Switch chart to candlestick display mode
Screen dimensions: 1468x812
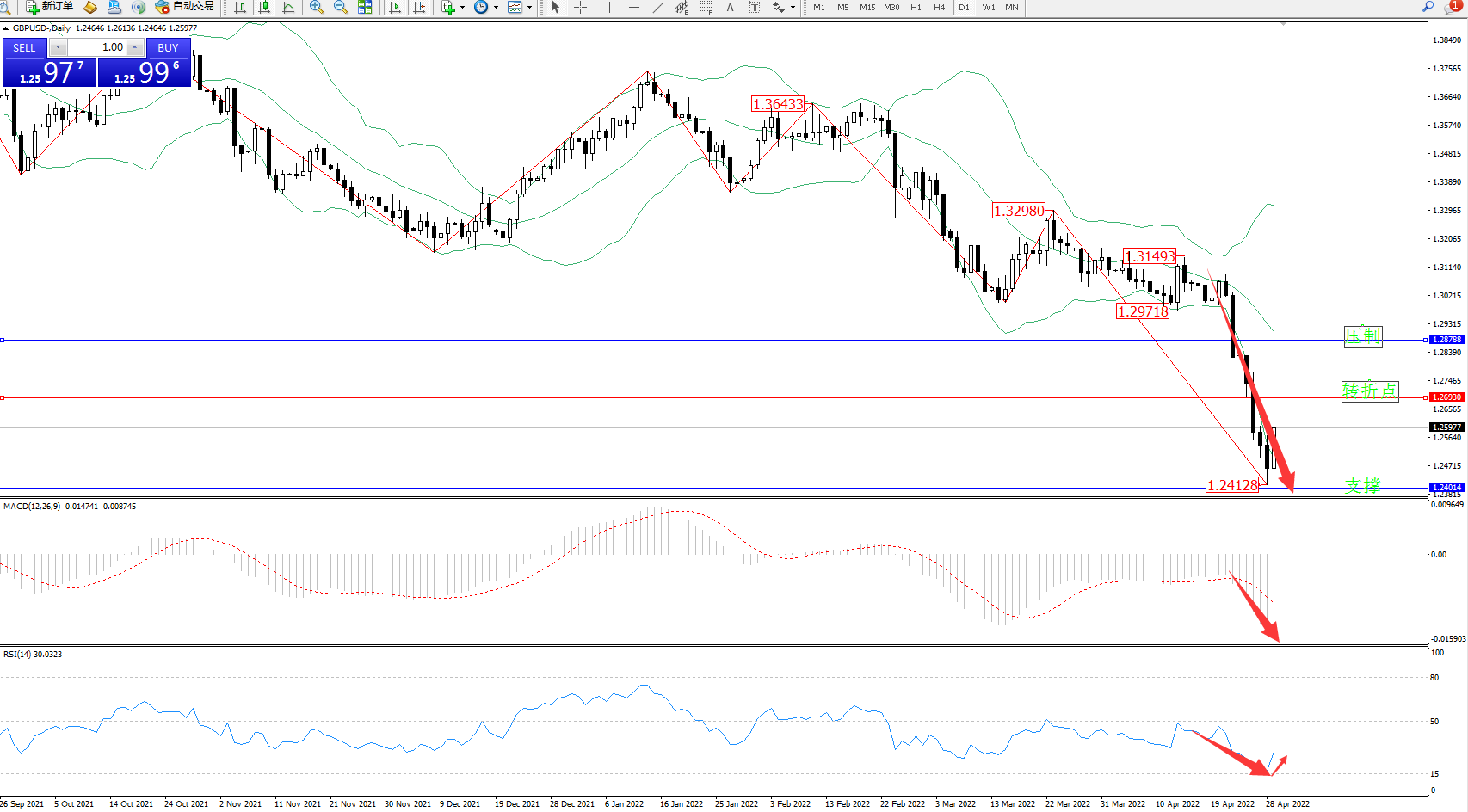[x=264, y=7]
